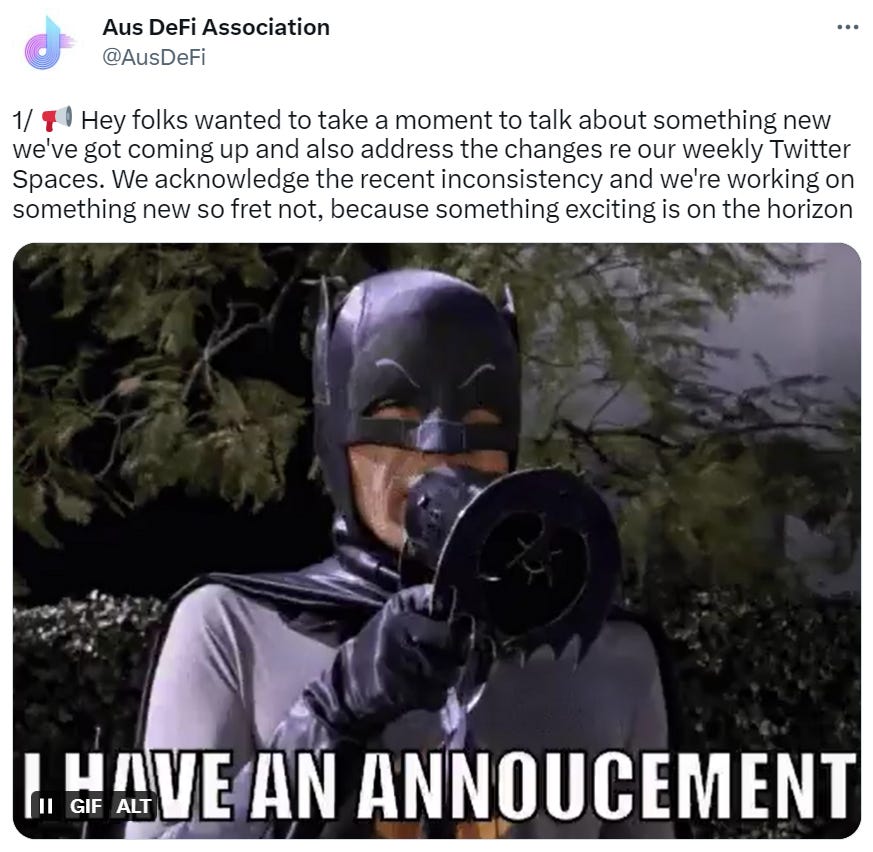873x852 pixels.
Task: Open the Aus DeFi Association profile avatar
Action: tap(48, 42)
